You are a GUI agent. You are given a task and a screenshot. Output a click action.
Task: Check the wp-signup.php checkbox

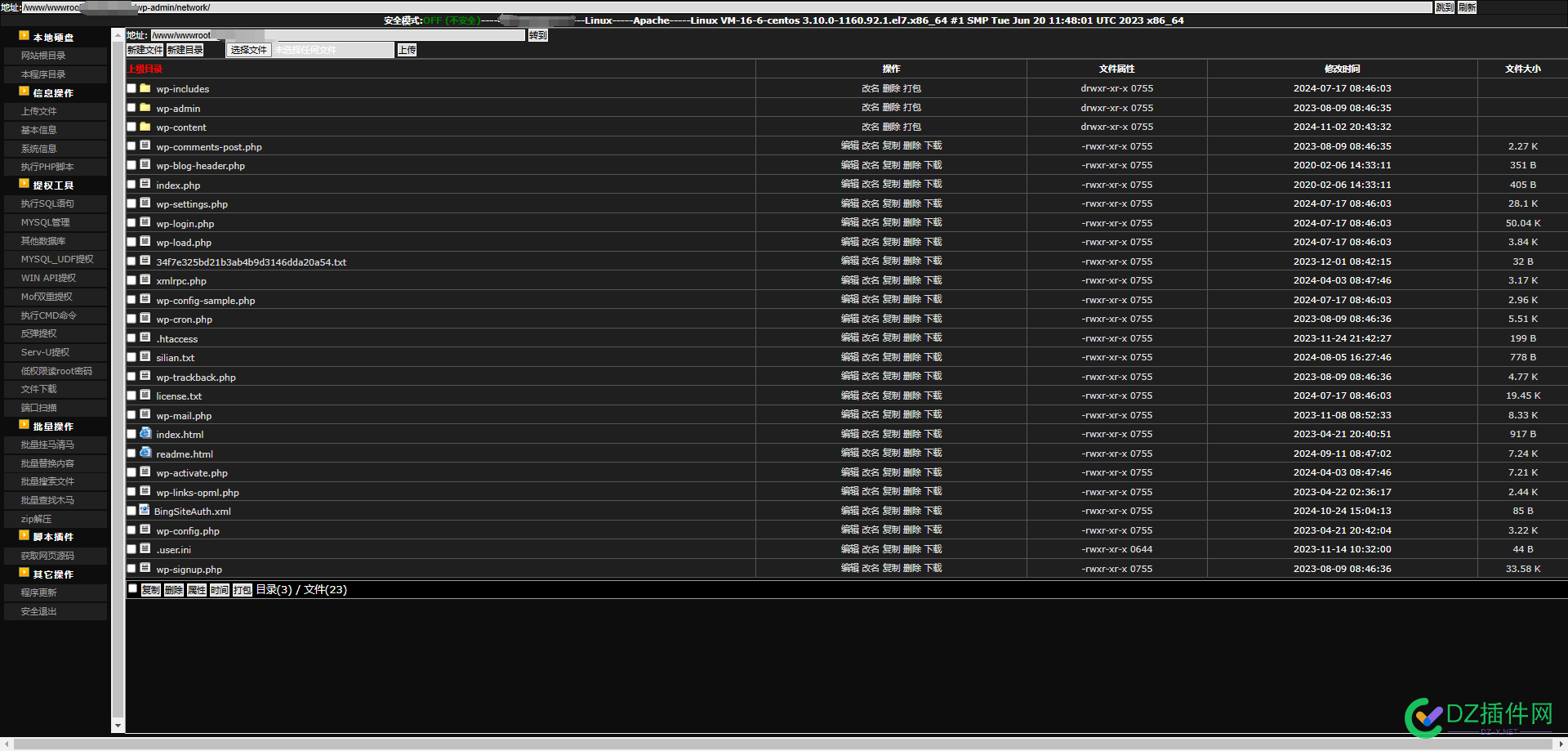[131, 569]
